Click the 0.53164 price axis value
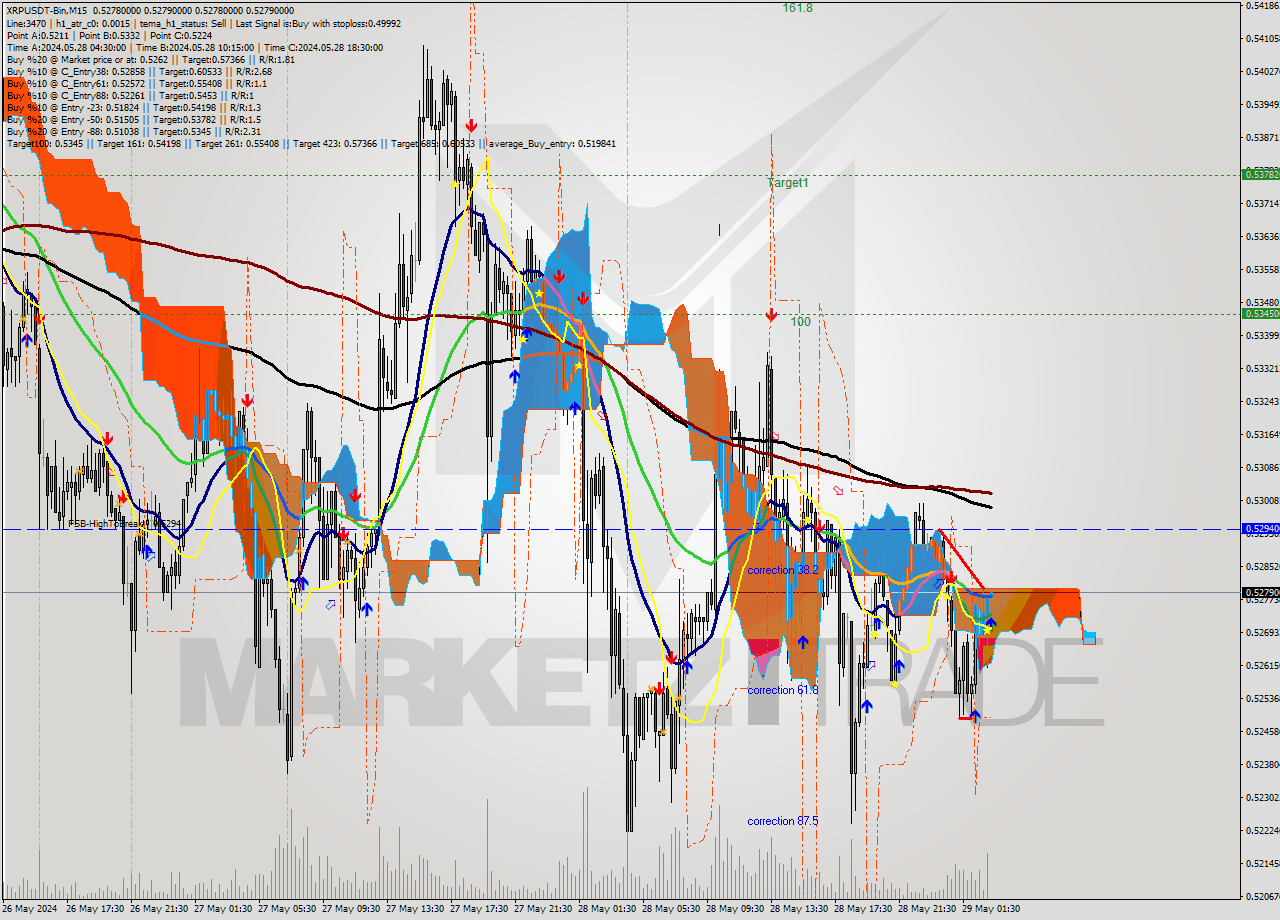This screenshot has width=1280, height=920. 1261,435
